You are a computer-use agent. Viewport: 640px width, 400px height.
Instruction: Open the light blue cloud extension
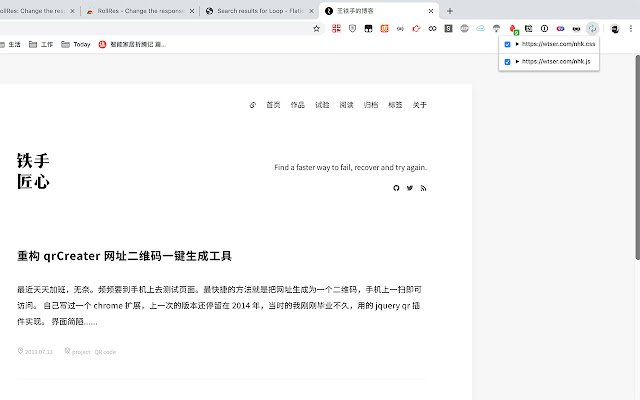pos(480,28)
